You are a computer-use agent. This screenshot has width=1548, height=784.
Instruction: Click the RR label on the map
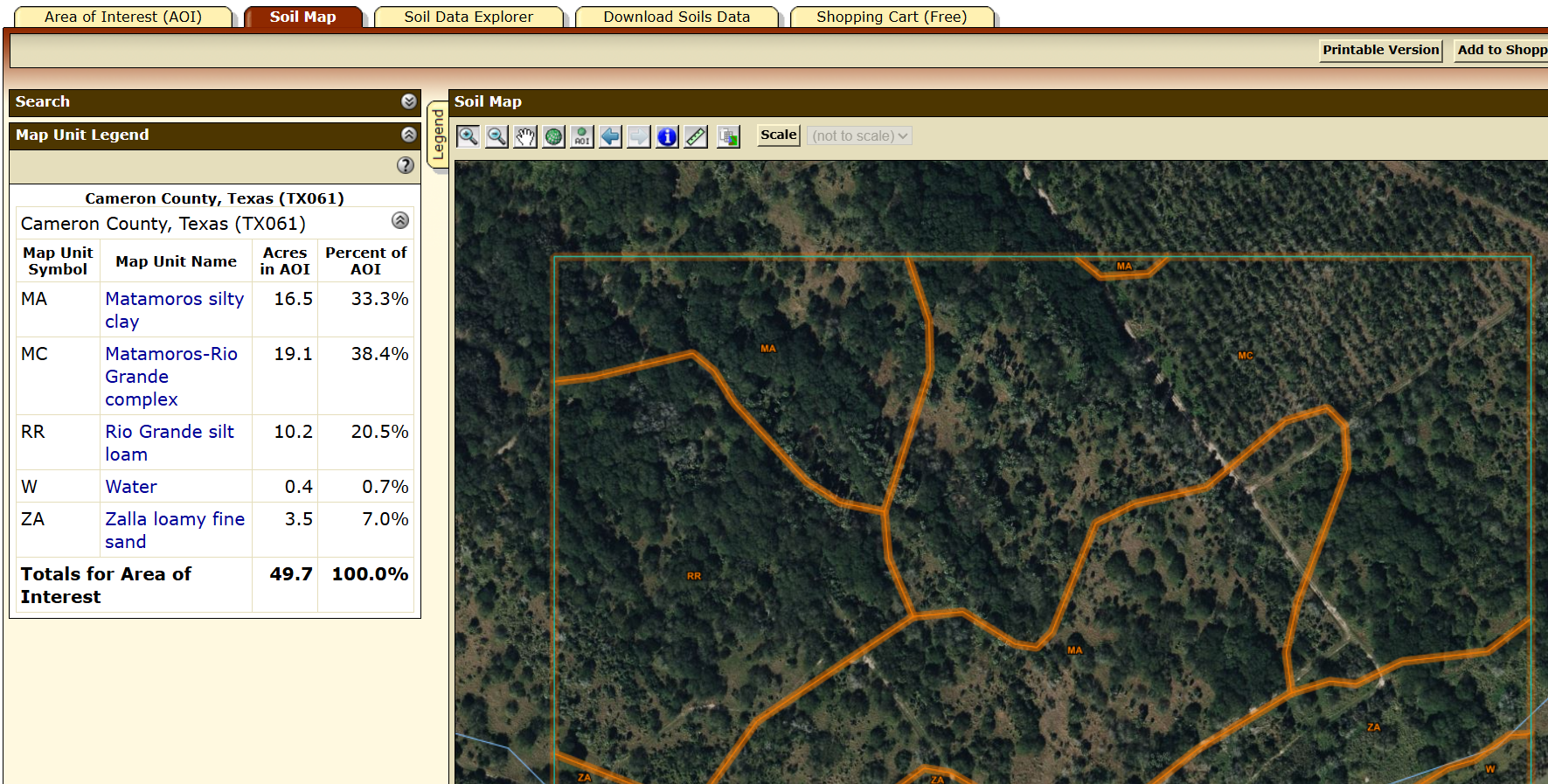point(694,576)
